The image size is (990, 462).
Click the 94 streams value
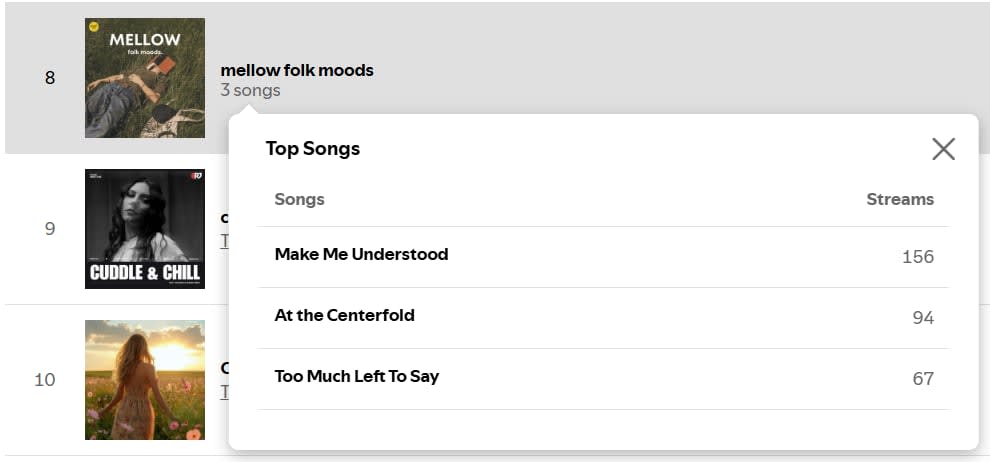click(x=922, y=318)
